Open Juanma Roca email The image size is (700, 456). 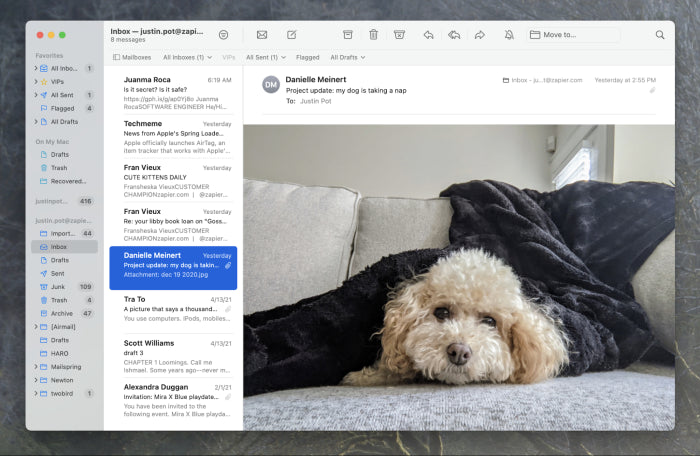173,92
